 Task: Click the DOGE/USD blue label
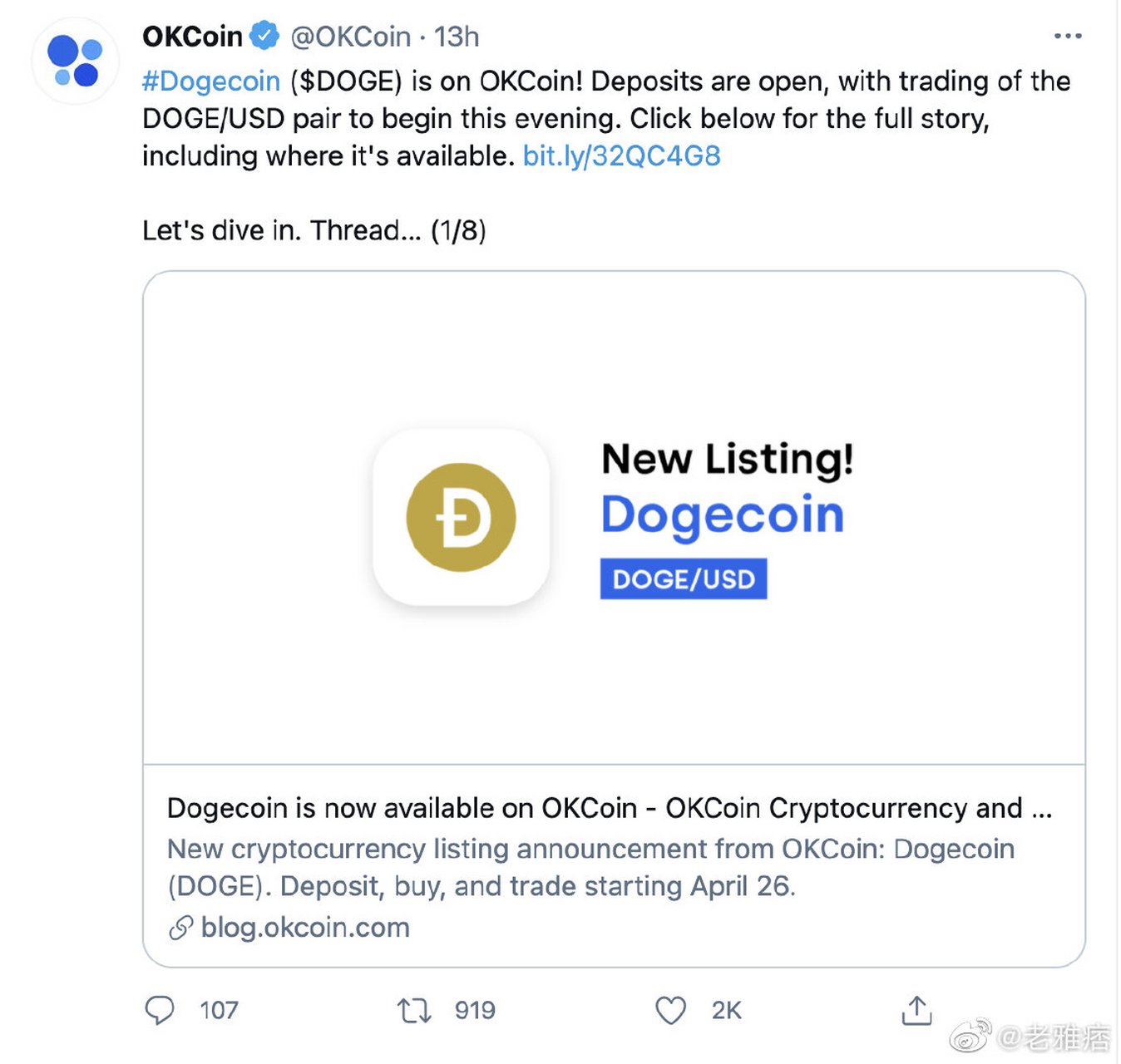(x=684, y=579)
